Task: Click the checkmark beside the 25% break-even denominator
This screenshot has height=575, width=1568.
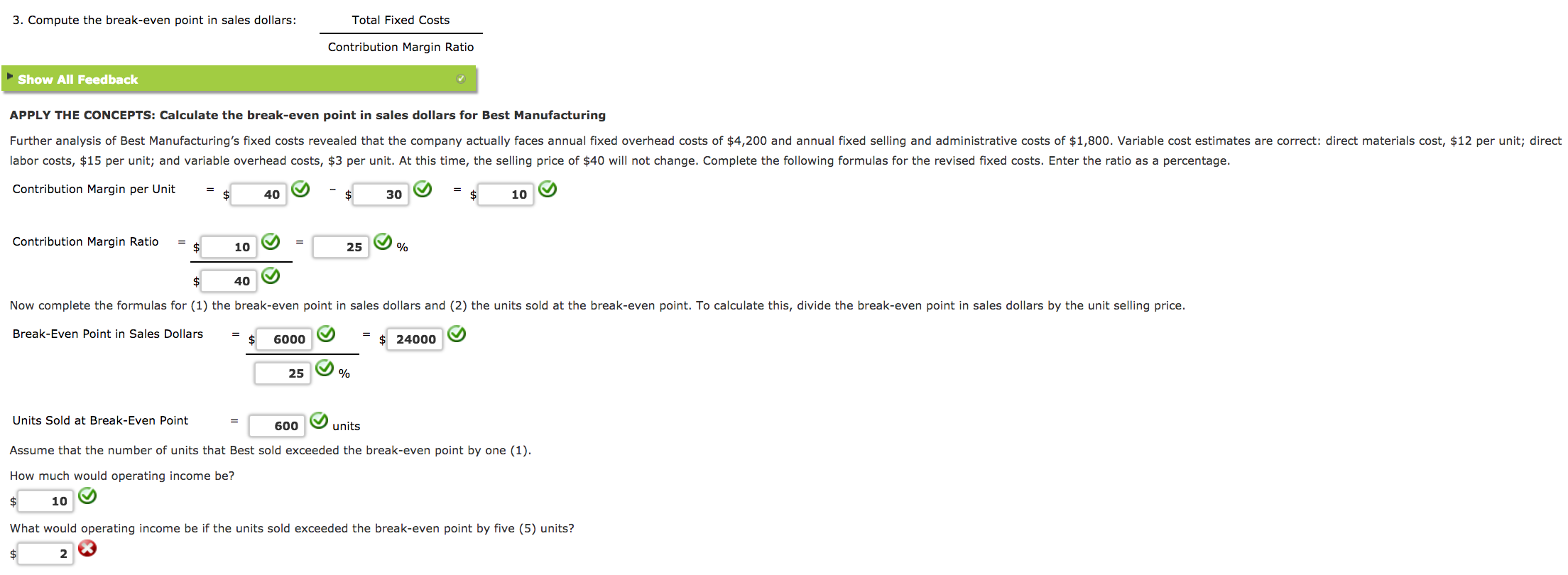Action: 325,368
